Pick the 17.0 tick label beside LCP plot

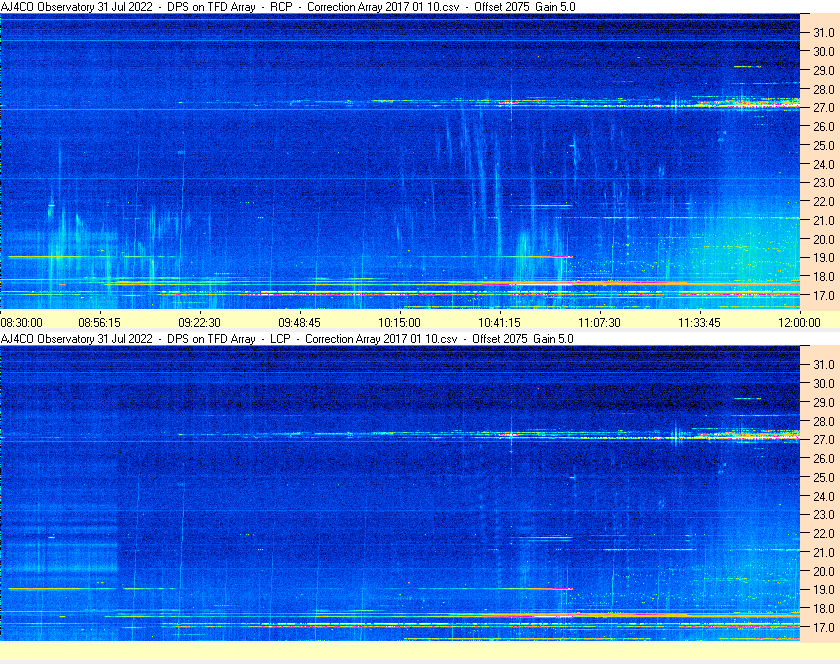[x=824, y=627]
